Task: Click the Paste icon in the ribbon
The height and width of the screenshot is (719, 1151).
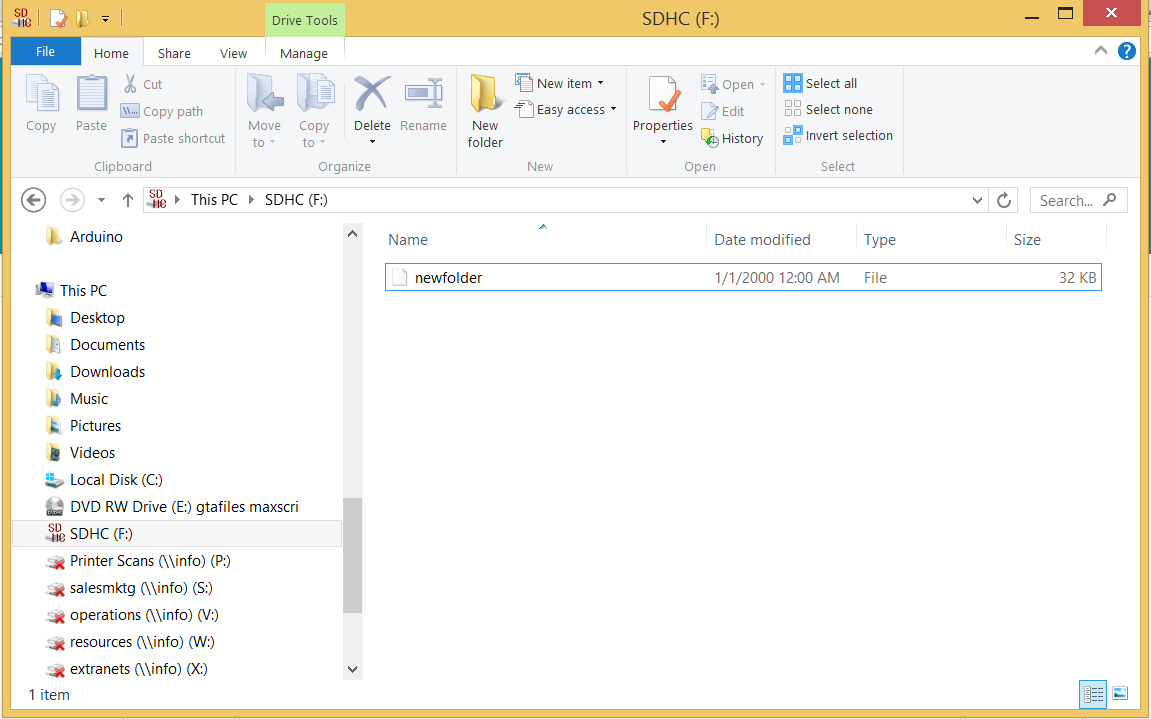Action: (91, 100)
